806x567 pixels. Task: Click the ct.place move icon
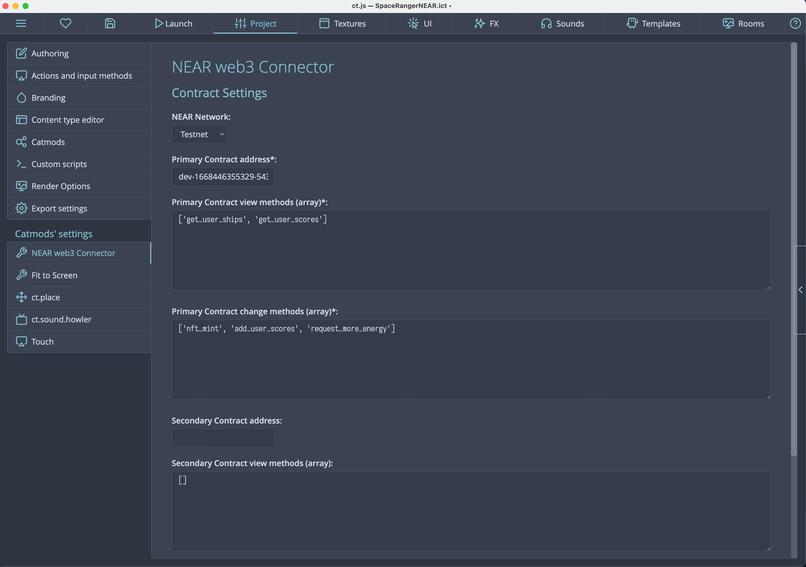[21, 297]
